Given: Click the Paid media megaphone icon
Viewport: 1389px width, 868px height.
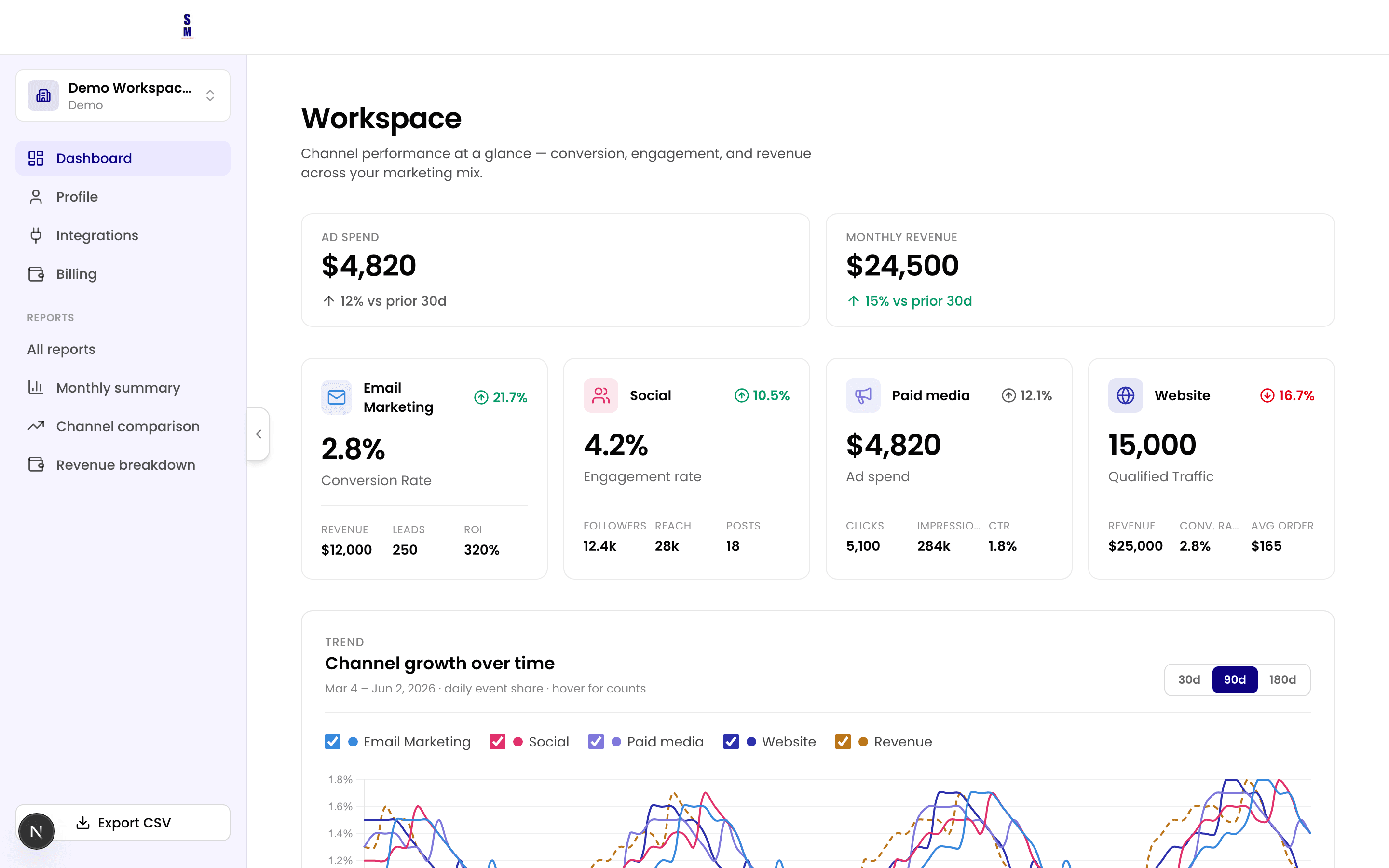Looking at the screenshot, I should (863, 395).
